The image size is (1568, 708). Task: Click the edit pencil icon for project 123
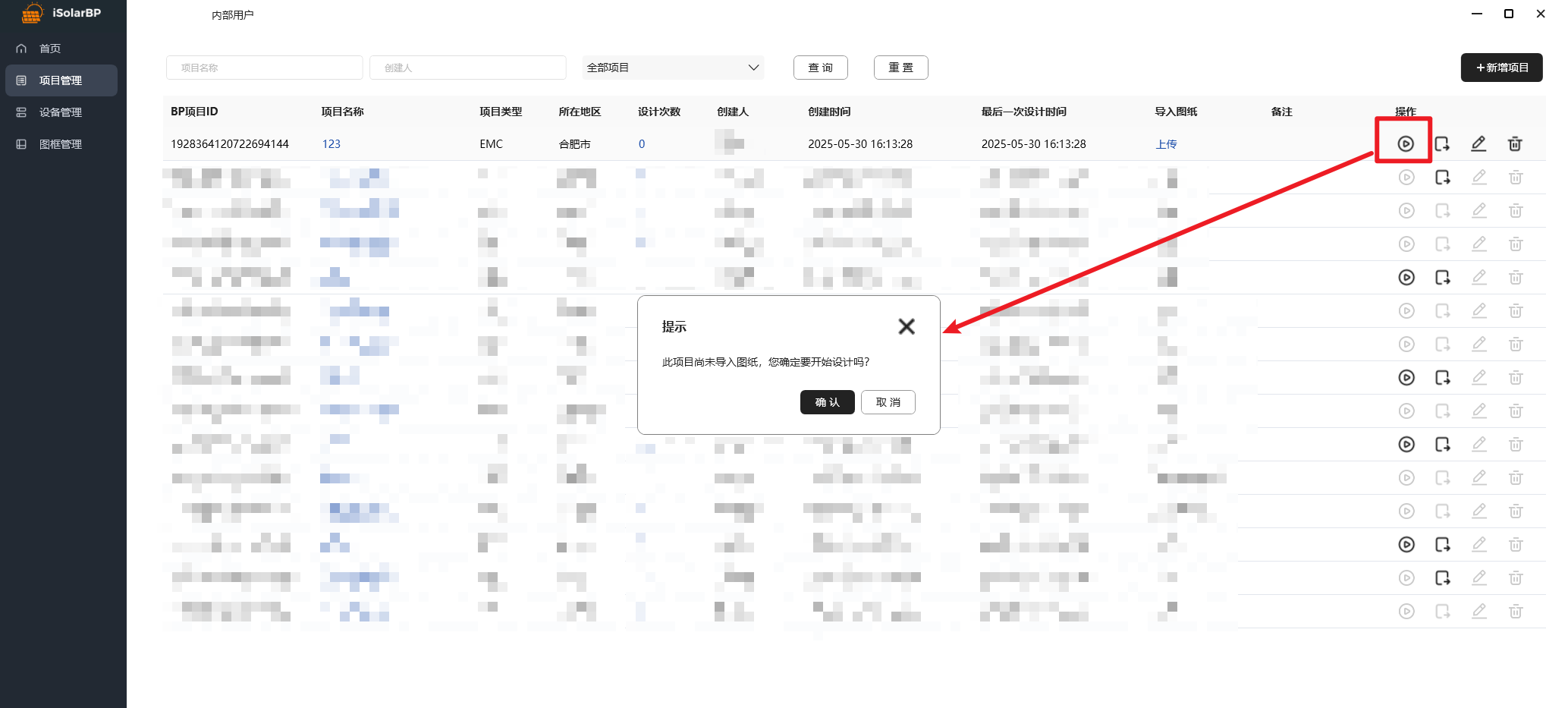(1478, 143)
